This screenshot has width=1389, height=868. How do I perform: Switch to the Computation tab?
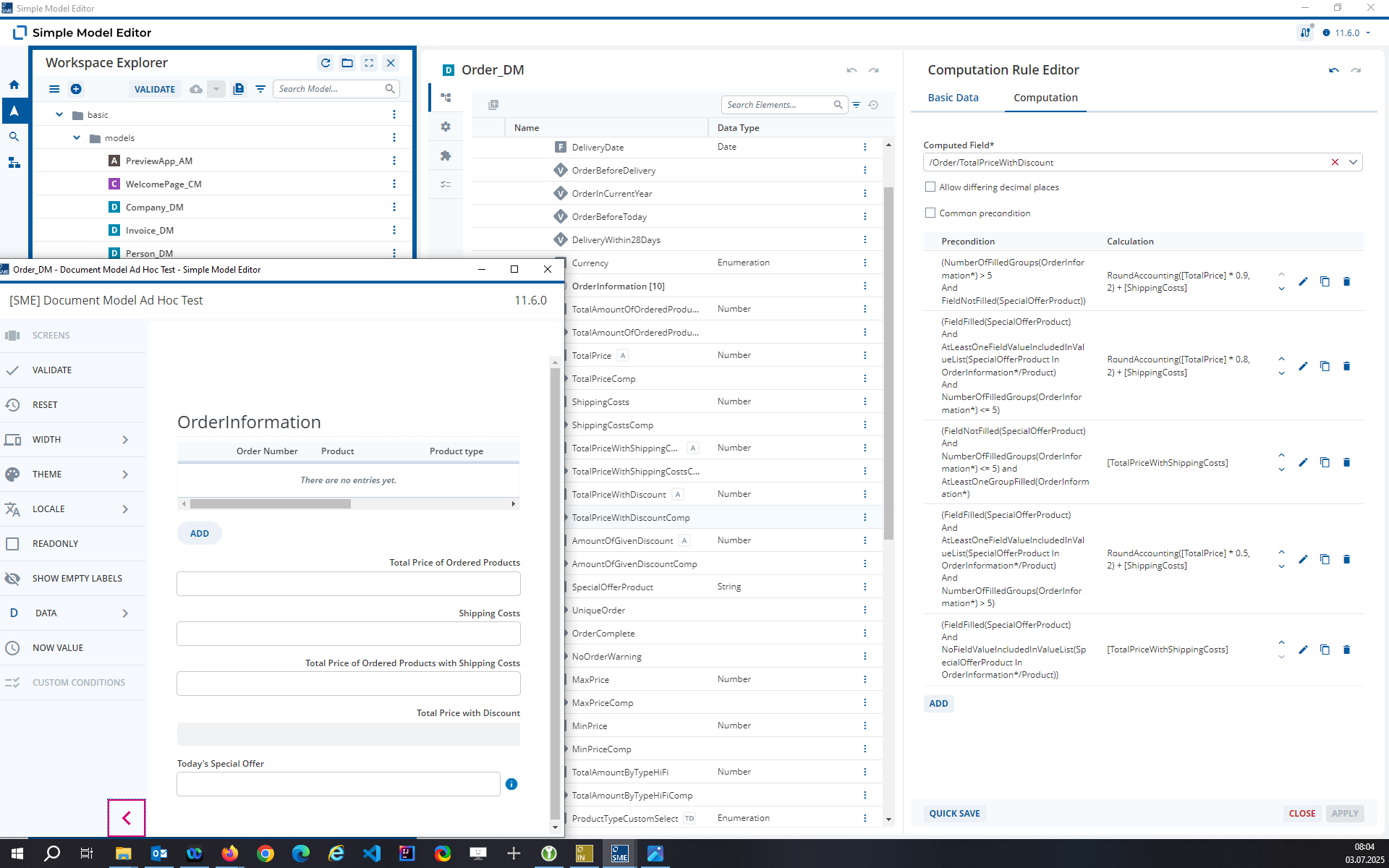pos(1045,98)
